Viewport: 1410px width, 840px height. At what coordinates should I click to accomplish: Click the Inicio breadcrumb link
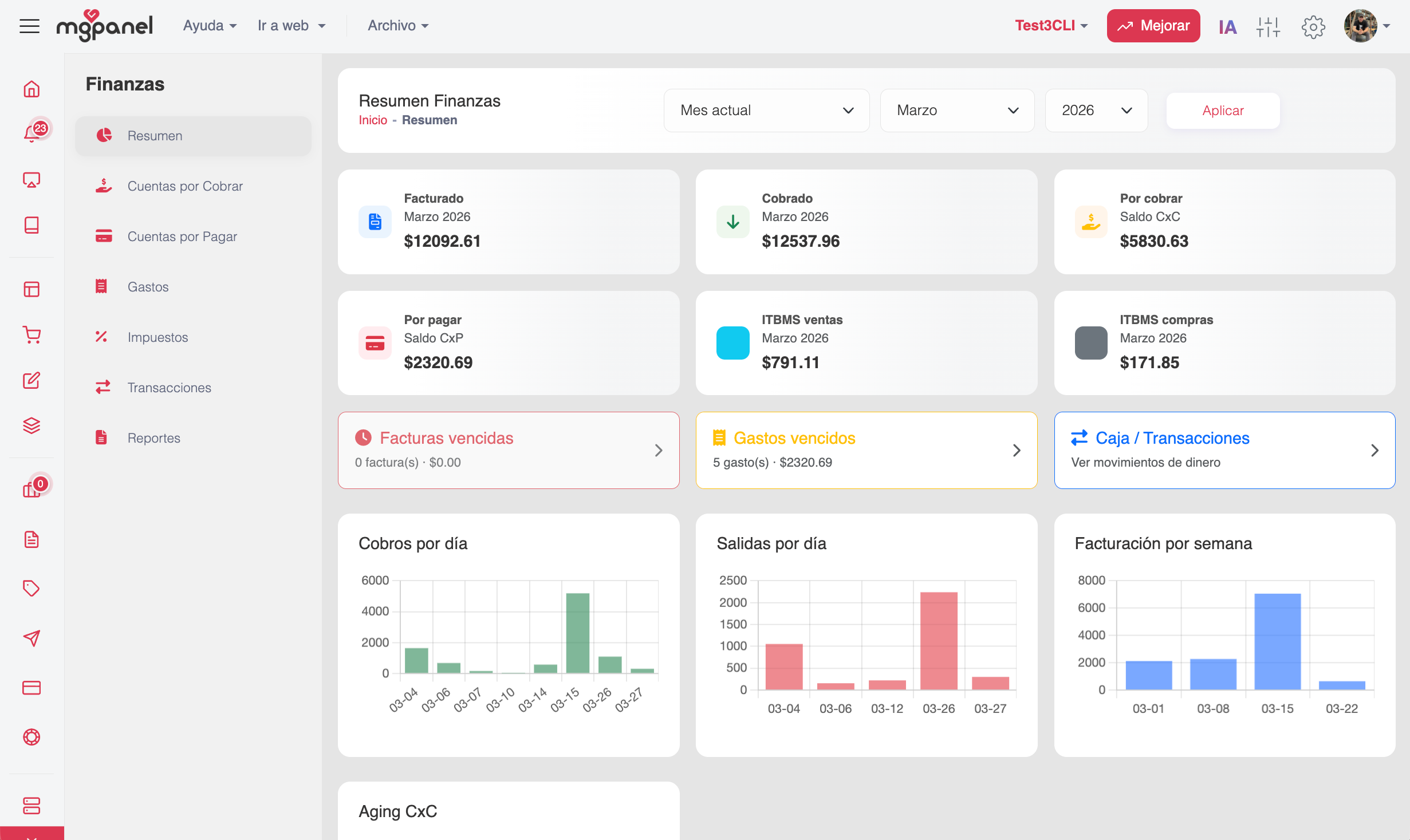tap(373, 120)
